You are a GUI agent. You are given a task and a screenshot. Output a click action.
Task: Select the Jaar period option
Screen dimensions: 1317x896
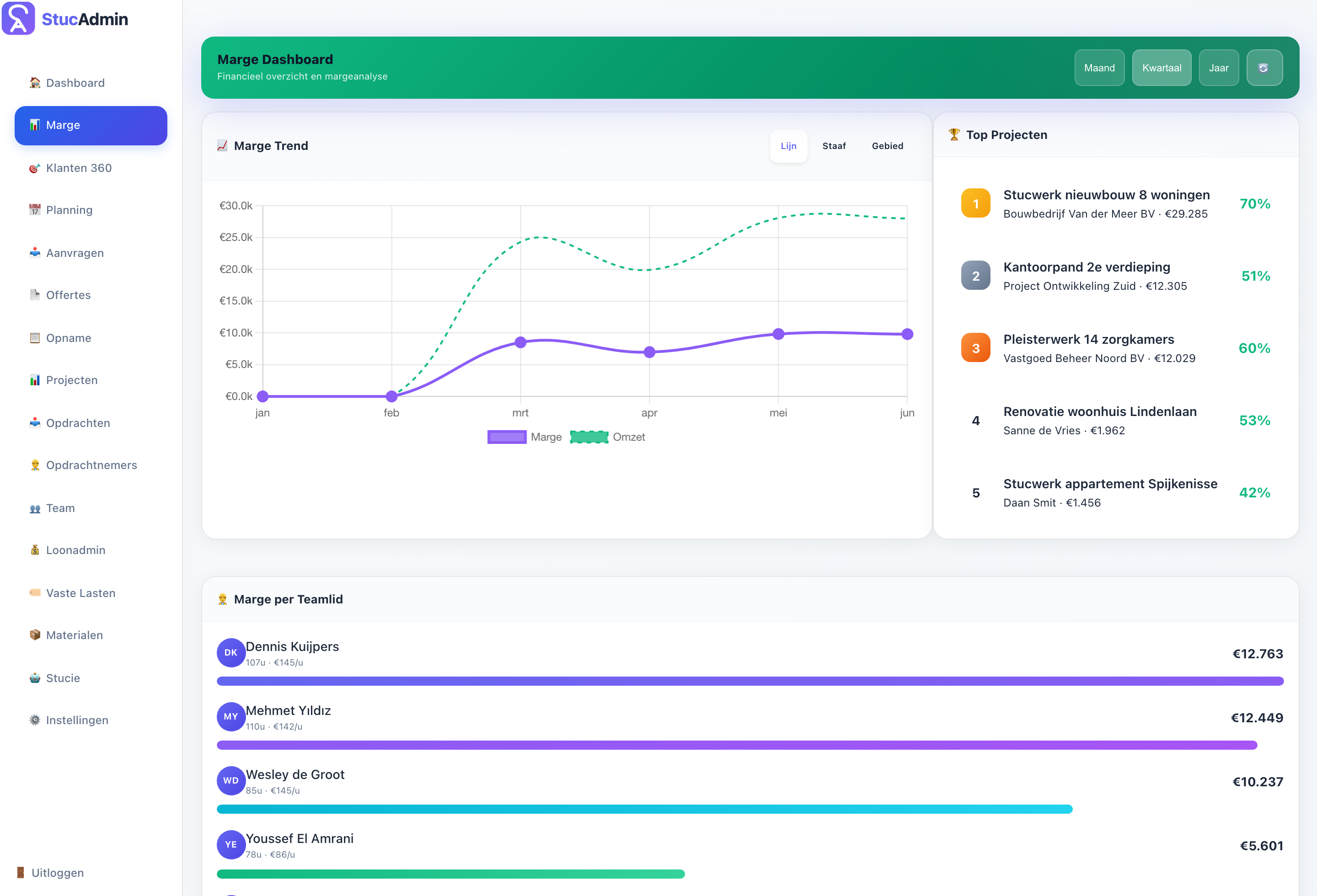point(1218,68)
